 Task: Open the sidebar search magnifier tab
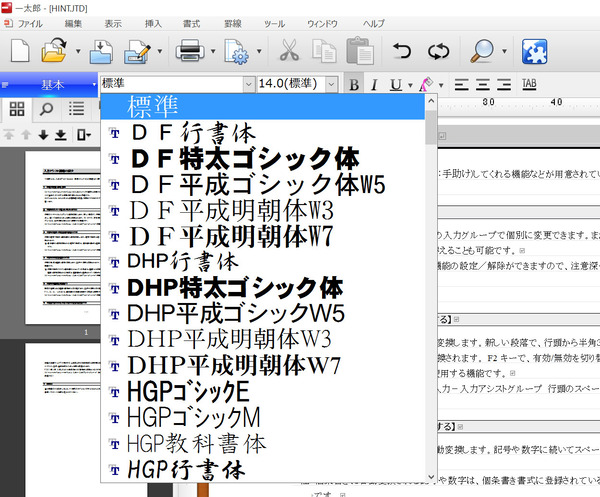point(46,109)
